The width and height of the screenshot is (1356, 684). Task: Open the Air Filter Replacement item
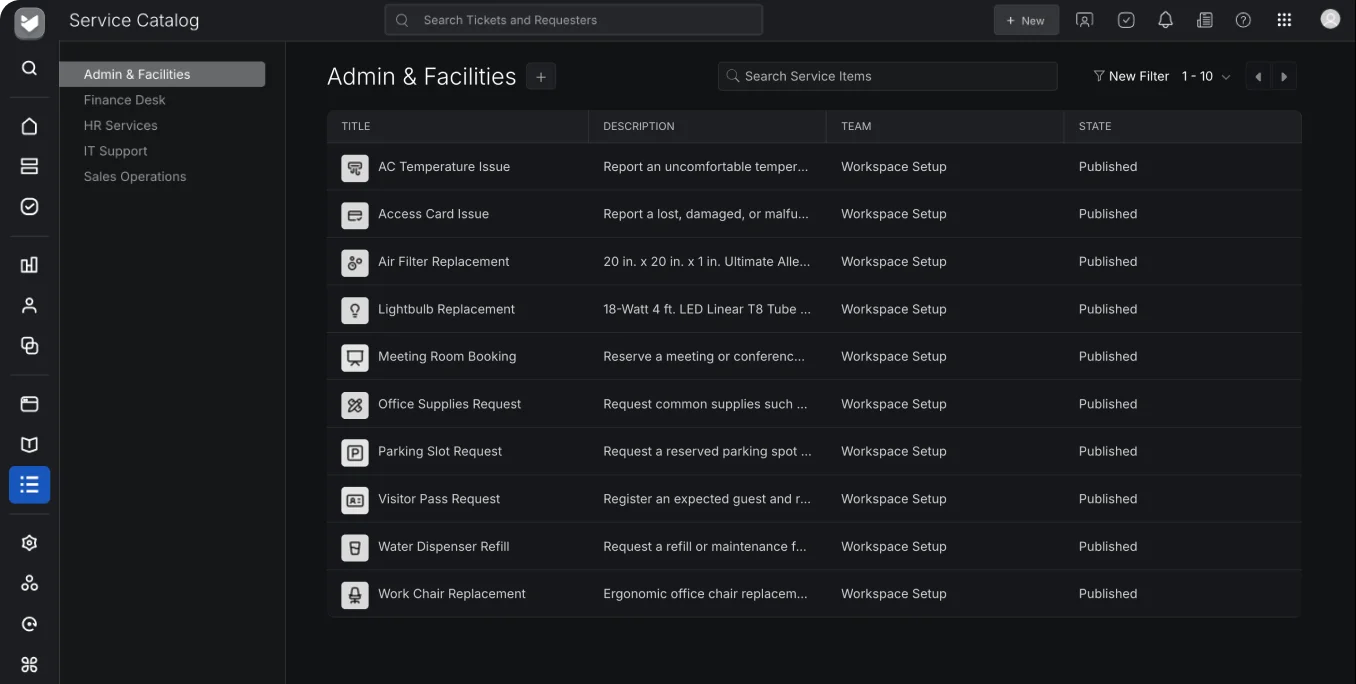pyautogui.click(x=444, y=262)
